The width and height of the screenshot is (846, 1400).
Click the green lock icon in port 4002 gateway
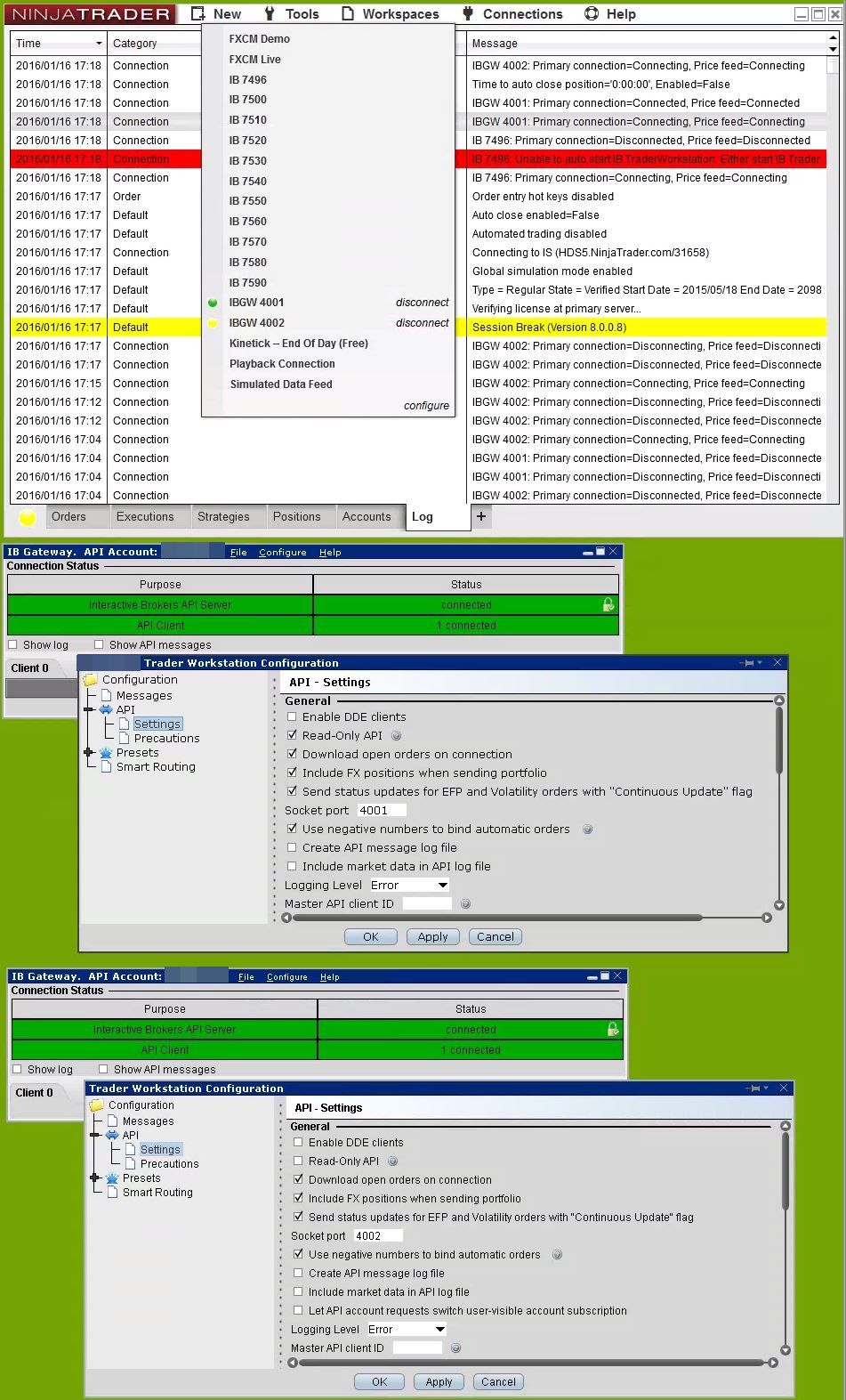[613, 1029]
